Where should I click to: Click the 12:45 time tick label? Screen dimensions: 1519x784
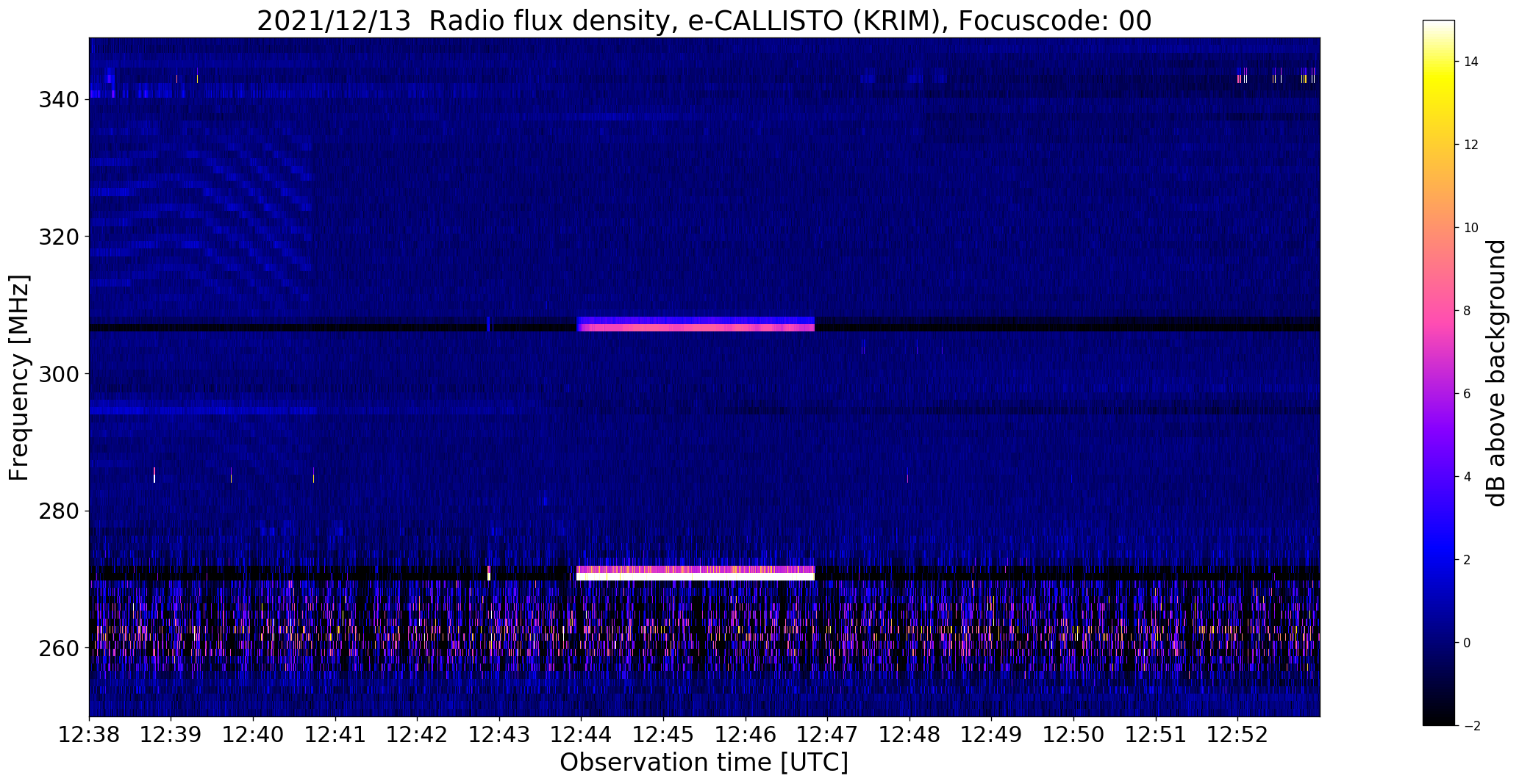pyautogui.click(x=664, y=735)
